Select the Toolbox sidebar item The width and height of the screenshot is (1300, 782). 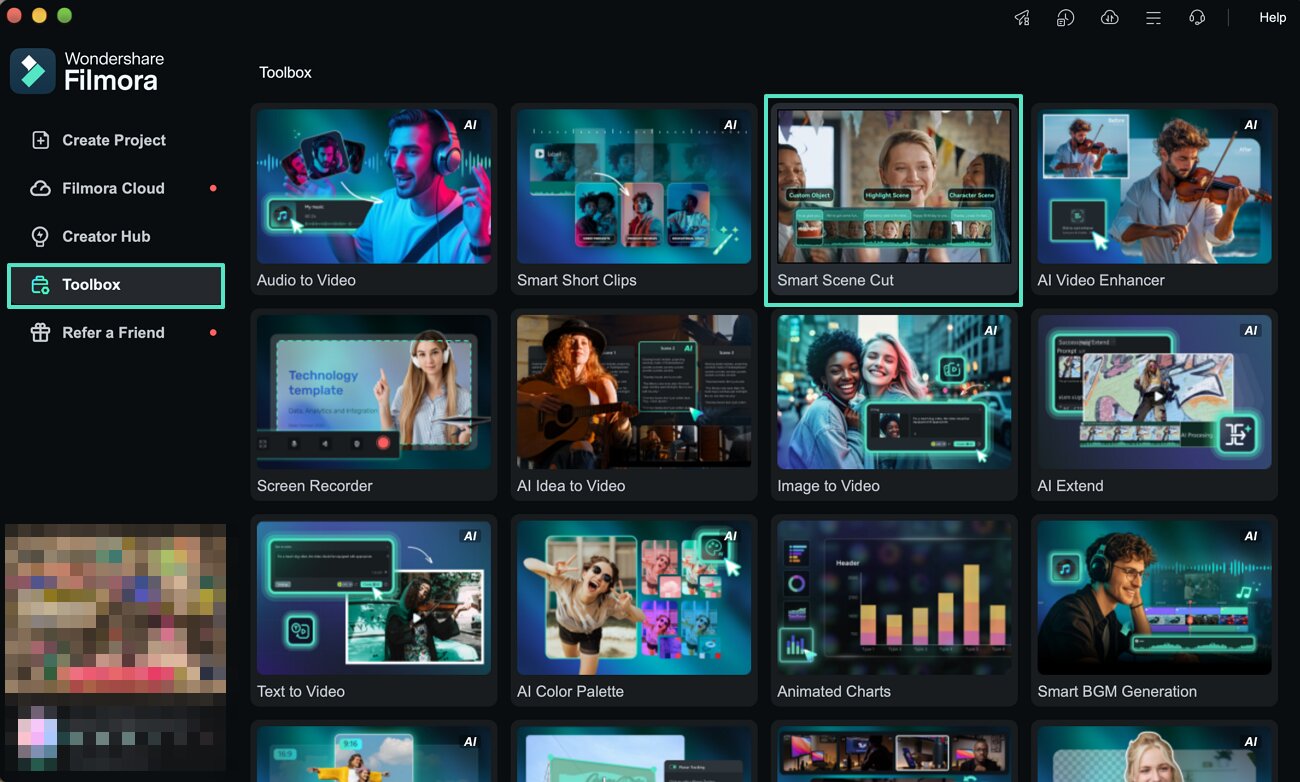pyautogui.click(x=115, y=285)
